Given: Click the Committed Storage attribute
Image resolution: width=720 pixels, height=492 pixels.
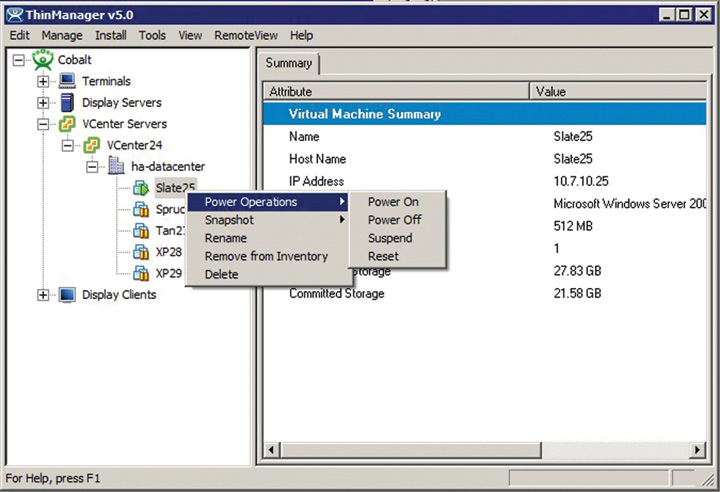Looking at the screenshot, I should (337, 294).
